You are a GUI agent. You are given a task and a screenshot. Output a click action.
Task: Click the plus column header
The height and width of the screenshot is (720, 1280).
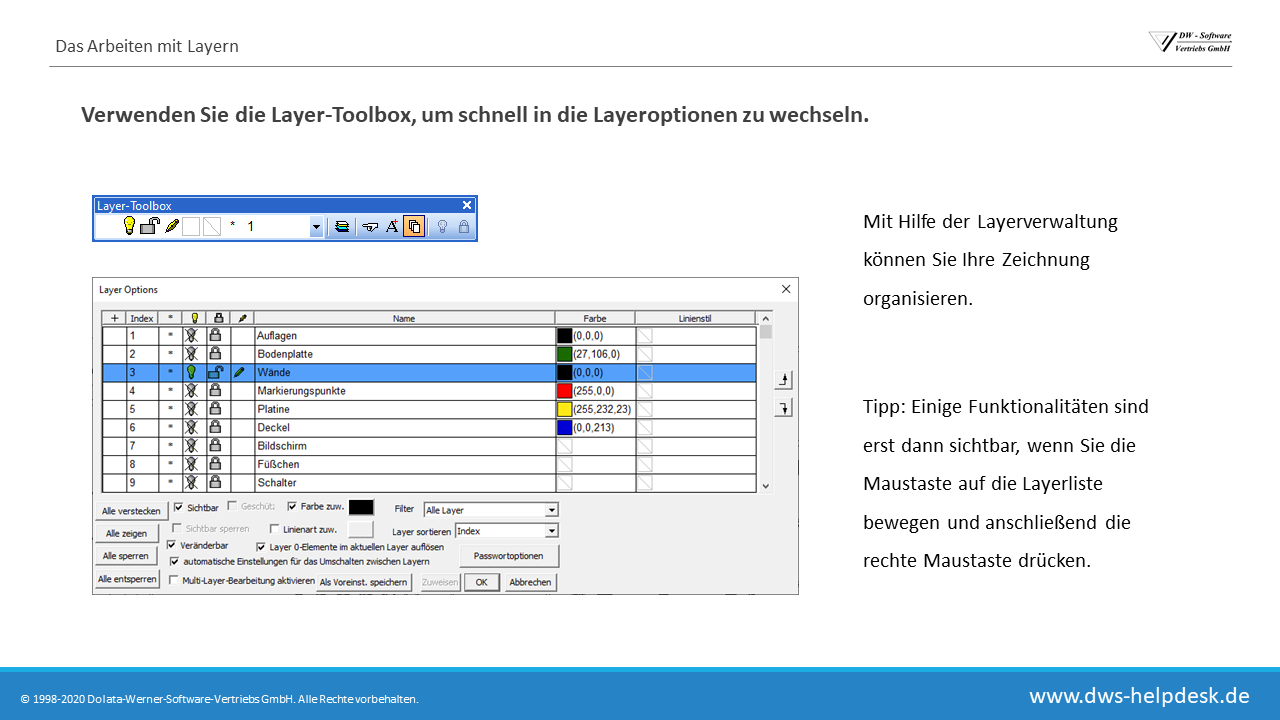pos(114,318)
